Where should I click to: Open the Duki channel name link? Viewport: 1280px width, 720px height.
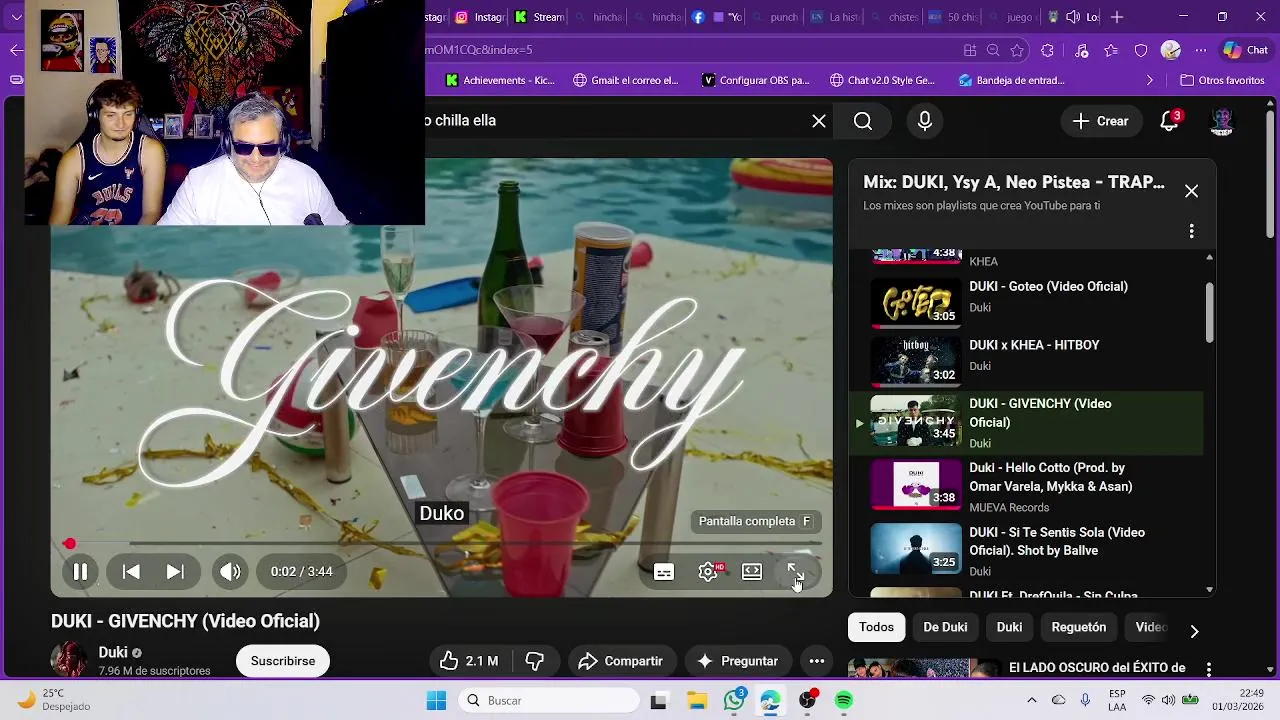[113, 653]
